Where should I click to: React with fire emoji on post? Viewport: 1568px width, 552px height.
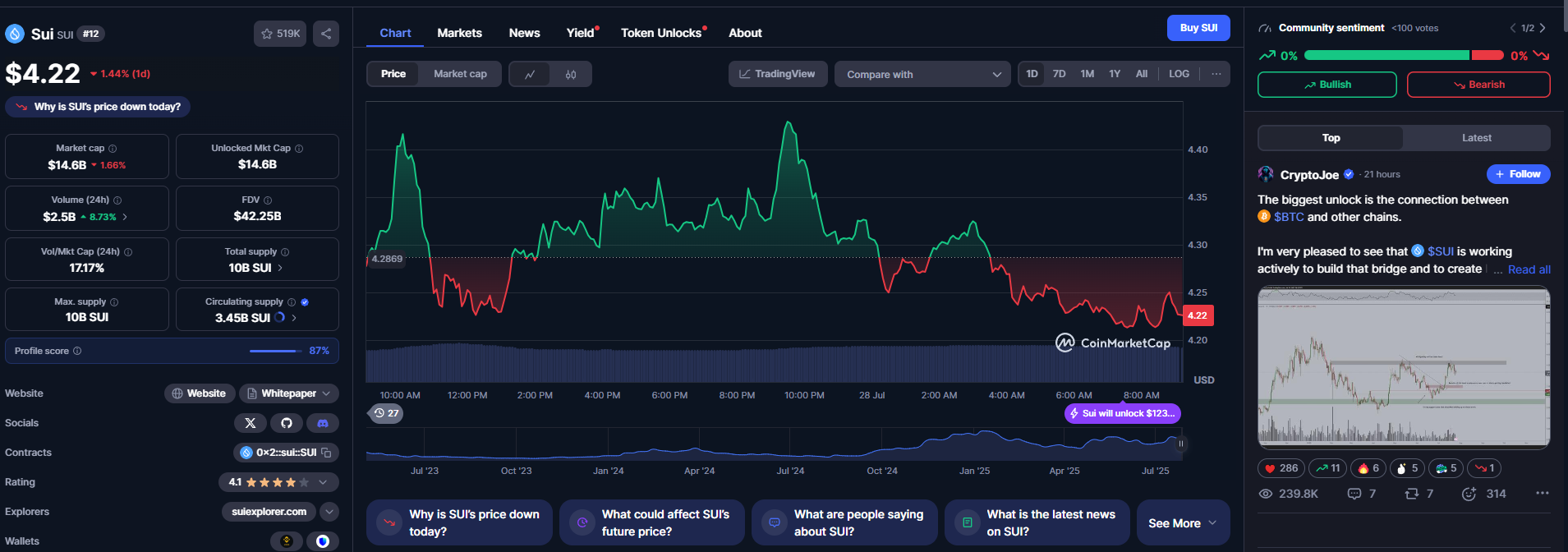[x=1368, y=468]
